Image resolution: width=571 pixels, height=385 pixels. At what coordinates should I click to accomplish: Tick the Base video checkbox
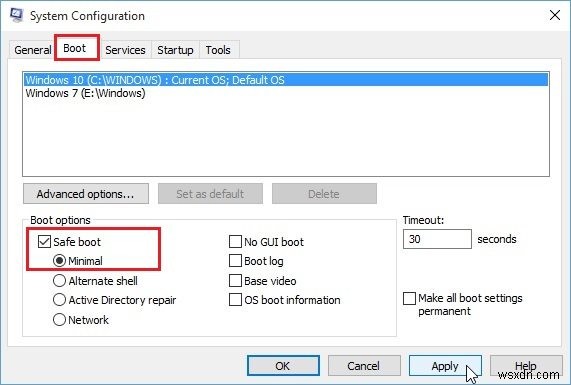[x=235, y=281]
